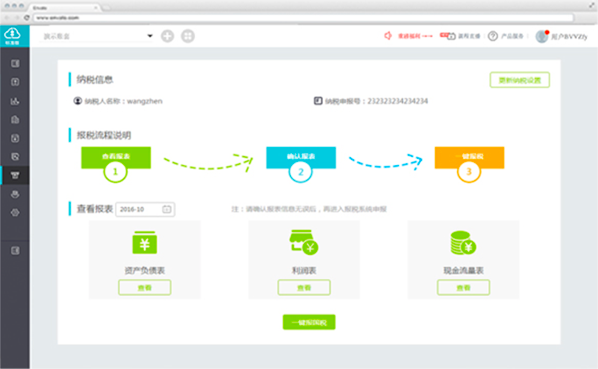The width and height of the screenshot is (598, 369).
Task: Click the update tax settings button
Action: [519, 80]
